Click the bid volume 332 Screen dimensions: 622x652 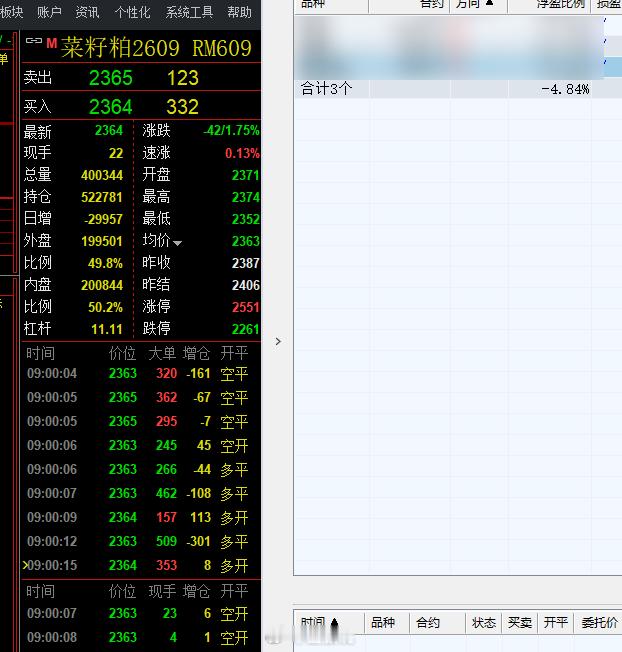(x=183, y=107)
